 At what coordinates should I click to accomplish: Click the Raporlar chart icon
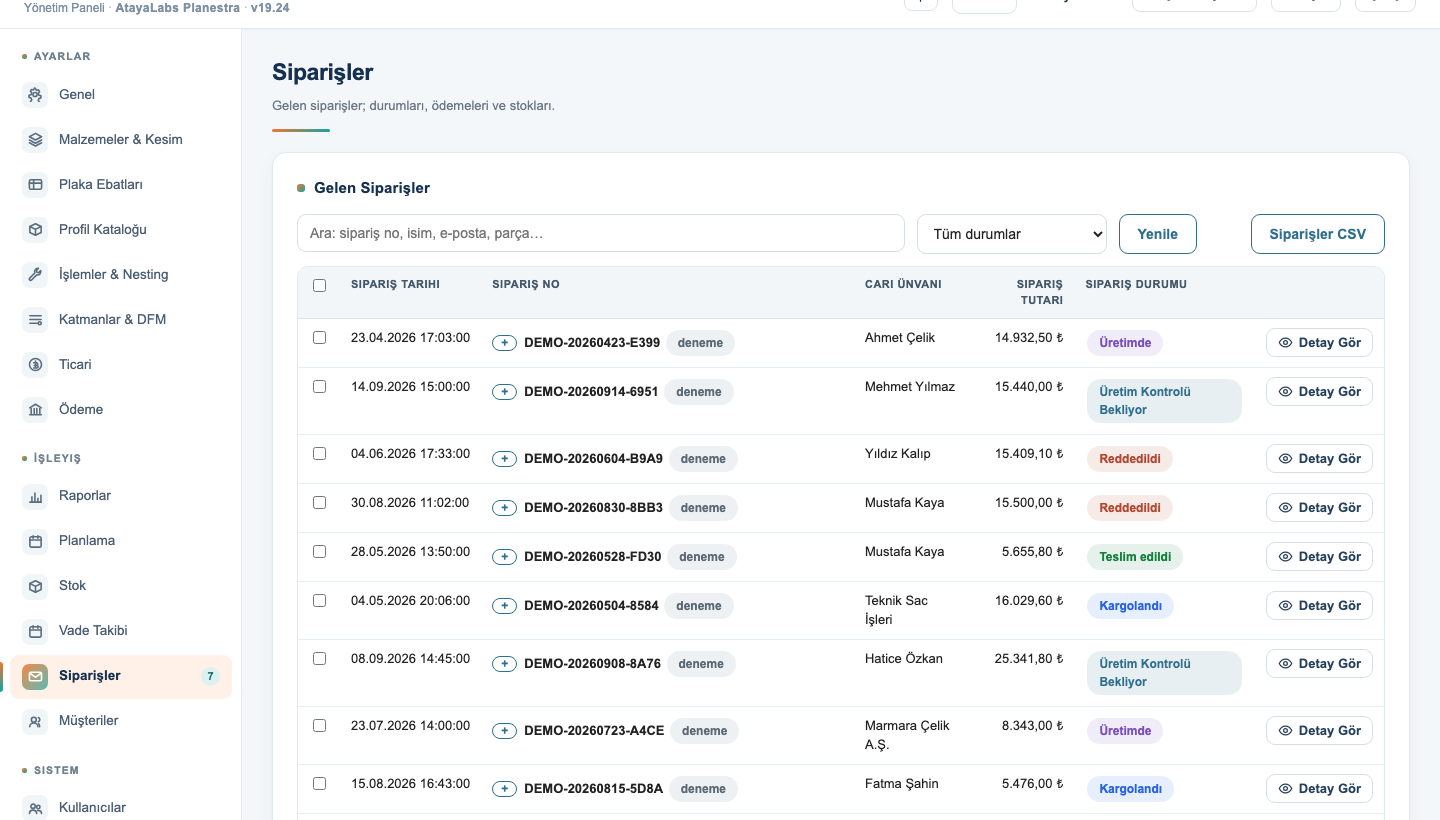click(35, 496)
